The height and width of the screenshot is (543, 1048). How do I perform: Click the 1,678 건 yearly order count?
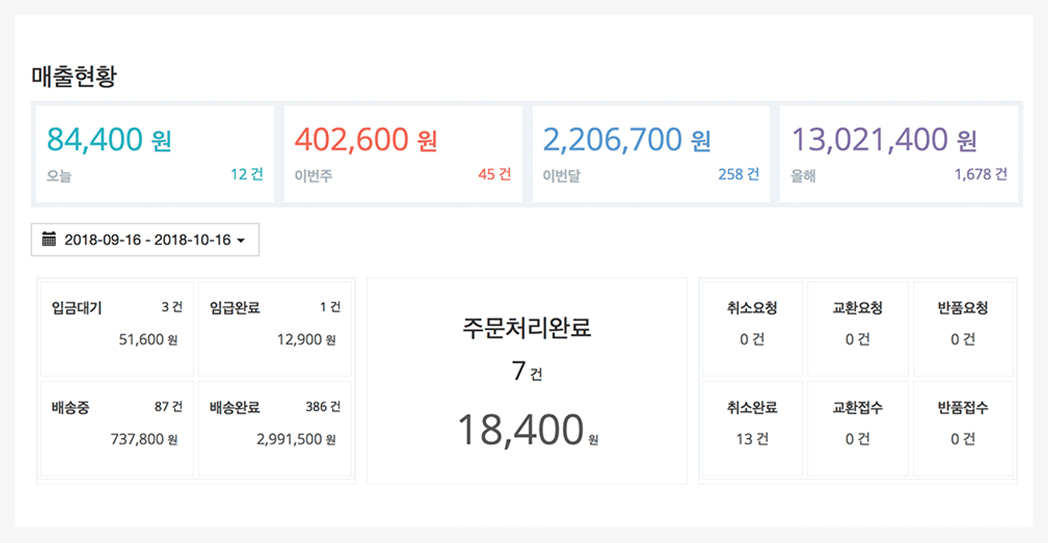[981, 175]
